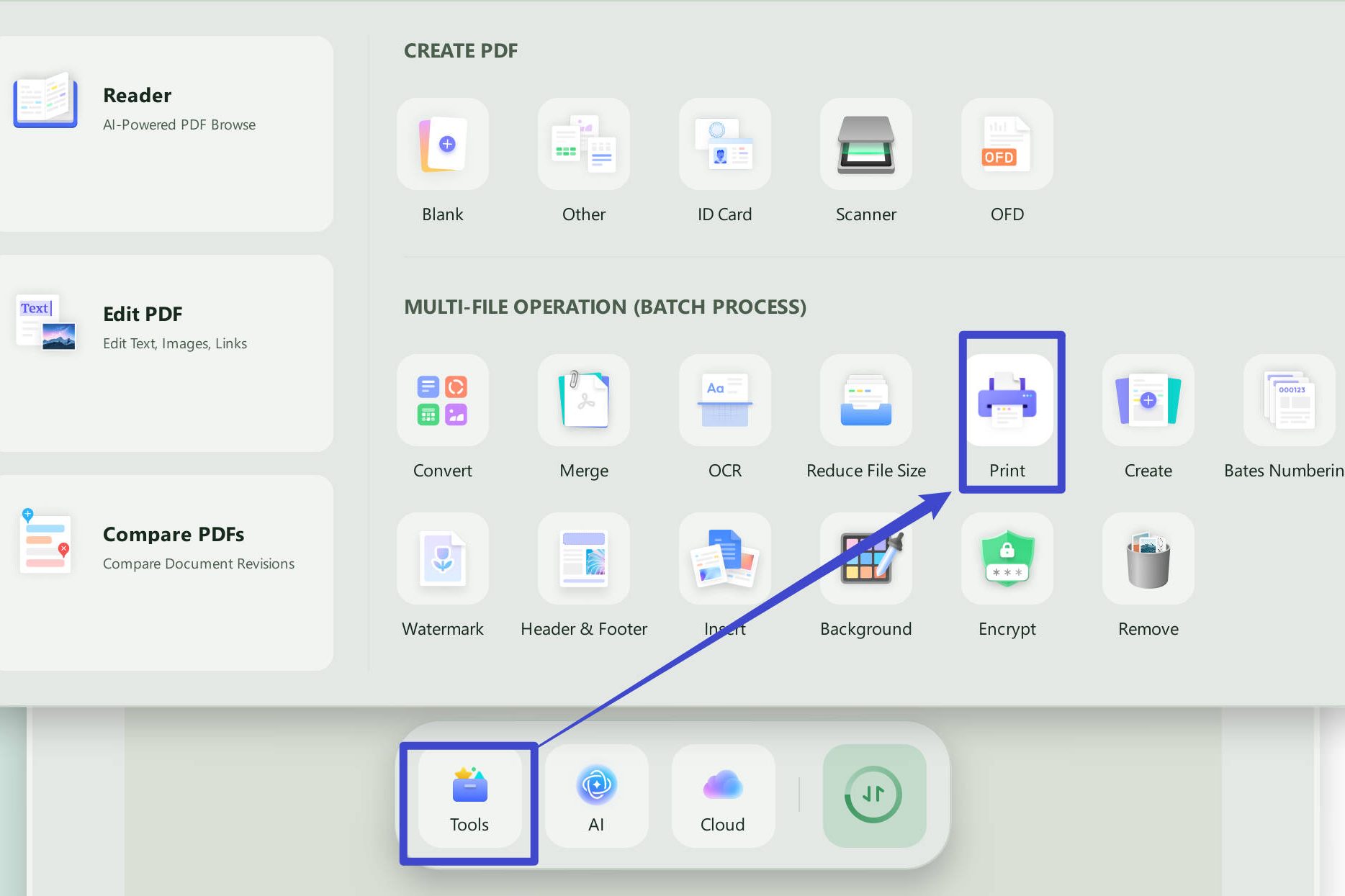Create a Blank PDF

(x=443, y=144)
